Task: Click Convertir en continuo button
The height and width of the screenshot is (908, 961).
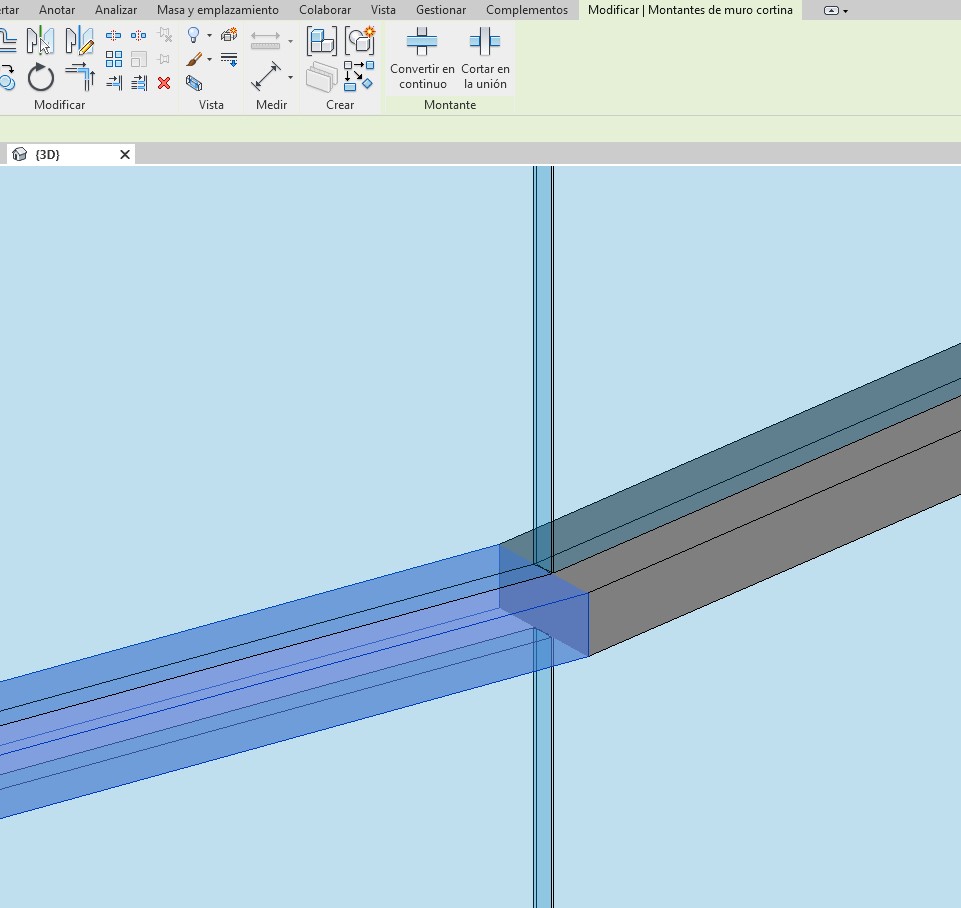Action: pyautogui.click(x=422, y=58)
